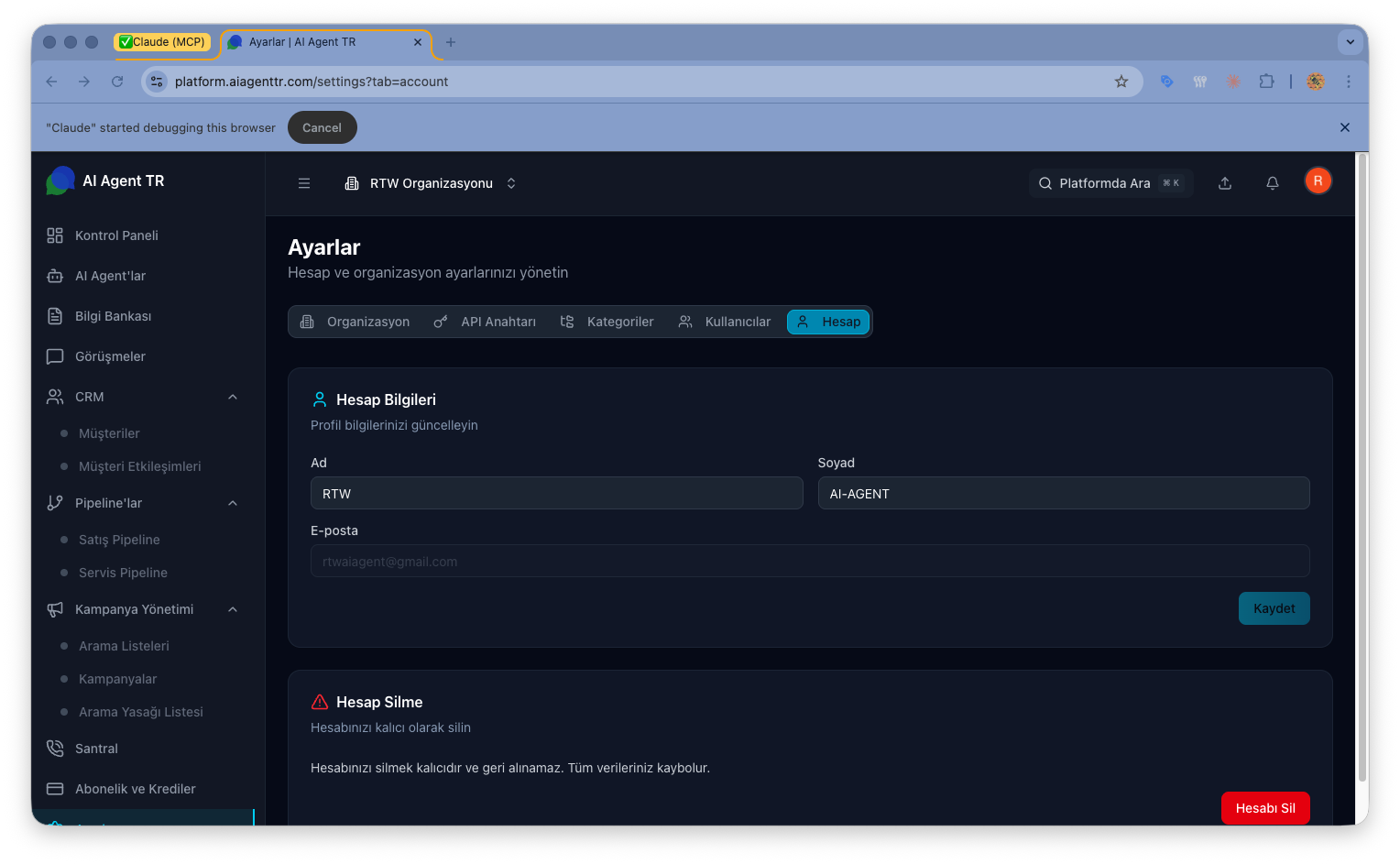Go to Bilgi Bankası document icon

tap(55, 316)
